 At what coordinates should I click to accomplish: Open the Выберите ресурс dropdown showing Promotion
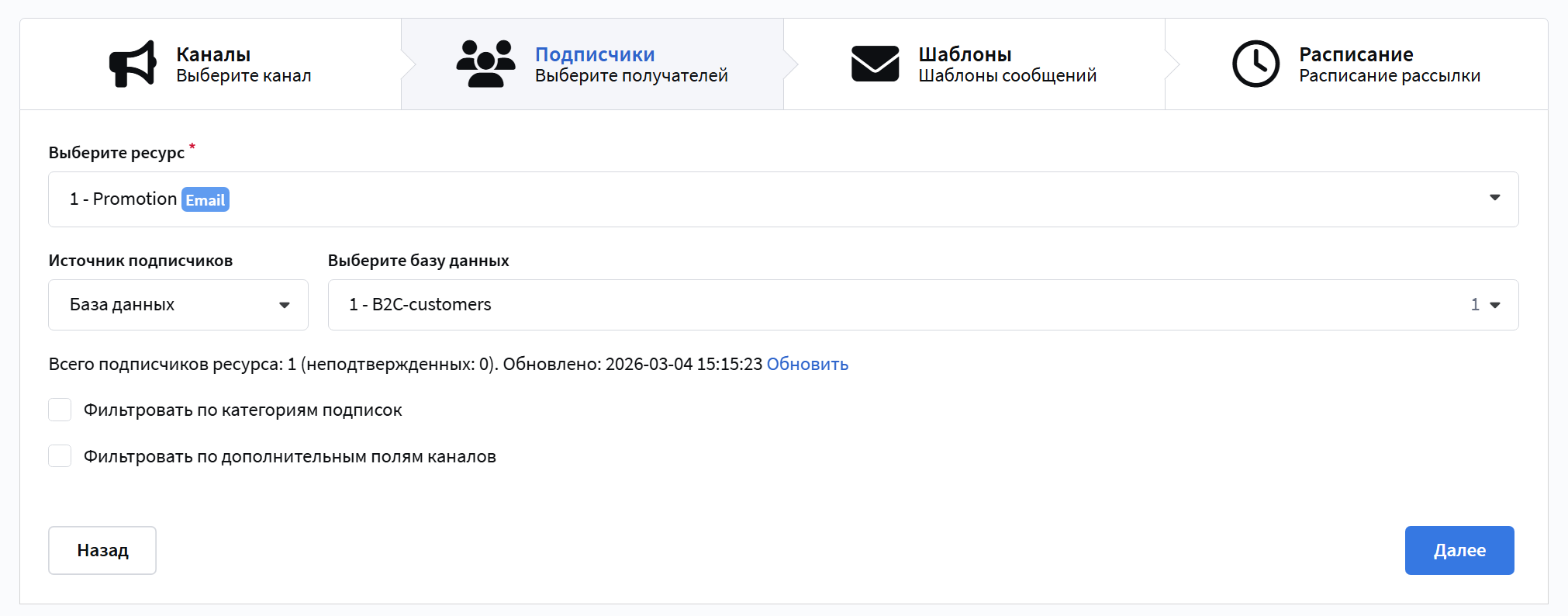[775, 199]
